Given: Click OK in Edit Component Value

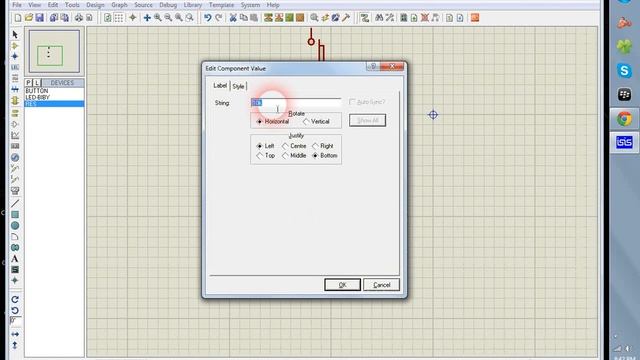Looking at the screenshot, I should pyautogui.click(x=342, y=285).
